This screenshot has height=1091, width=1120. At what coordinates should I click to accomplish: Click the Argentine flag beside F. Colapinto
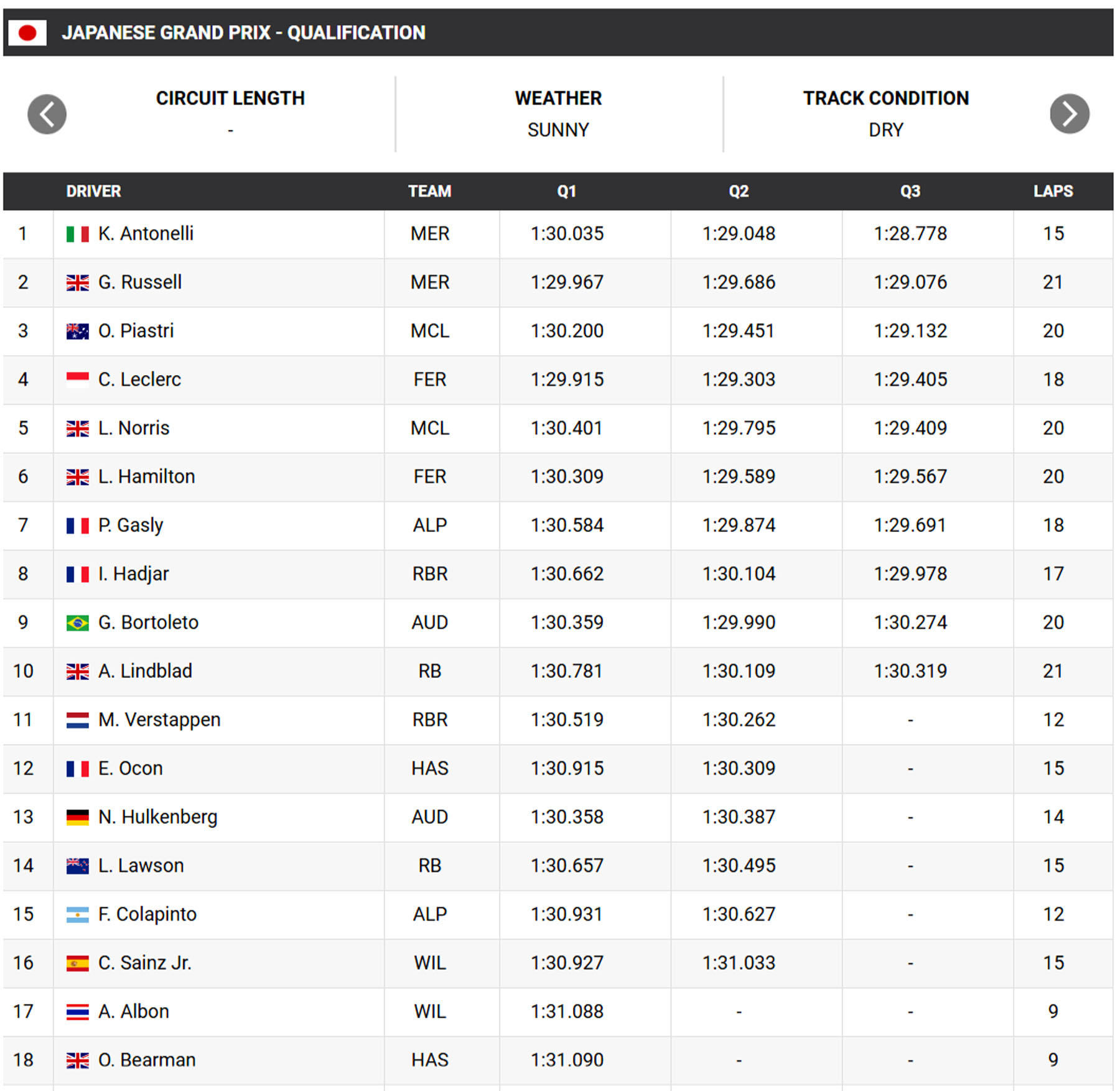click(77, 914)
